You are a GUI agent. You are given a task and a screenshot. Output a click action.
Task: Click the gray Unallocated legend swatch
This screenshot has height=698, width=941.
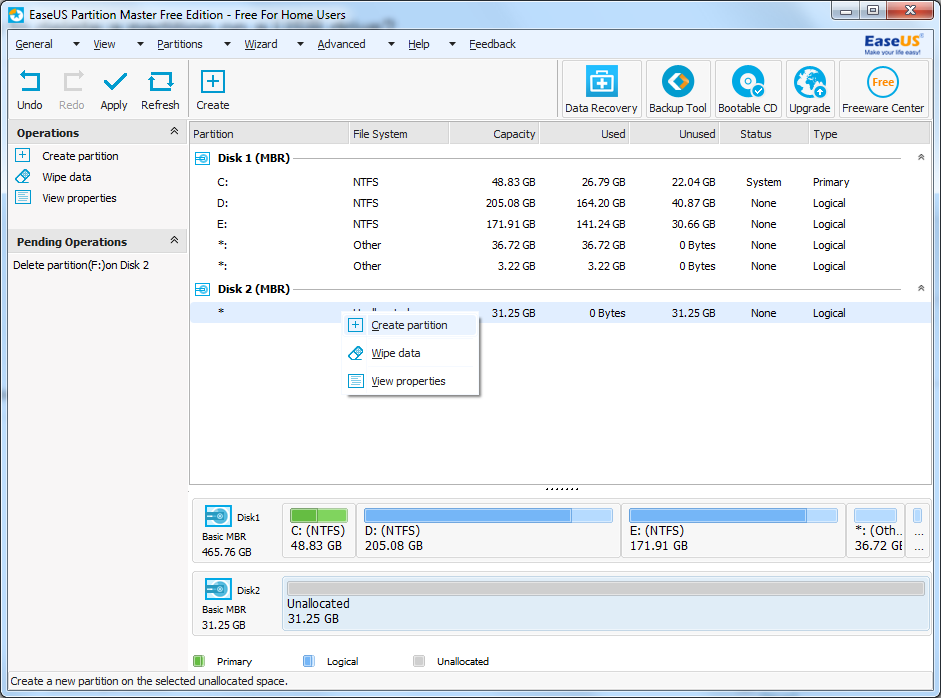[x=419, y=661]
